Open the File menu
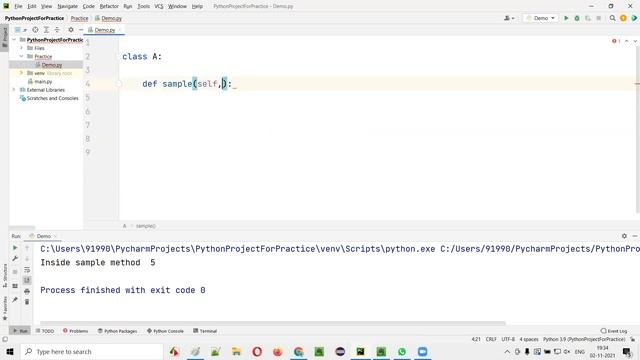This screenshot has height=360, width=640. coord(18,6)
